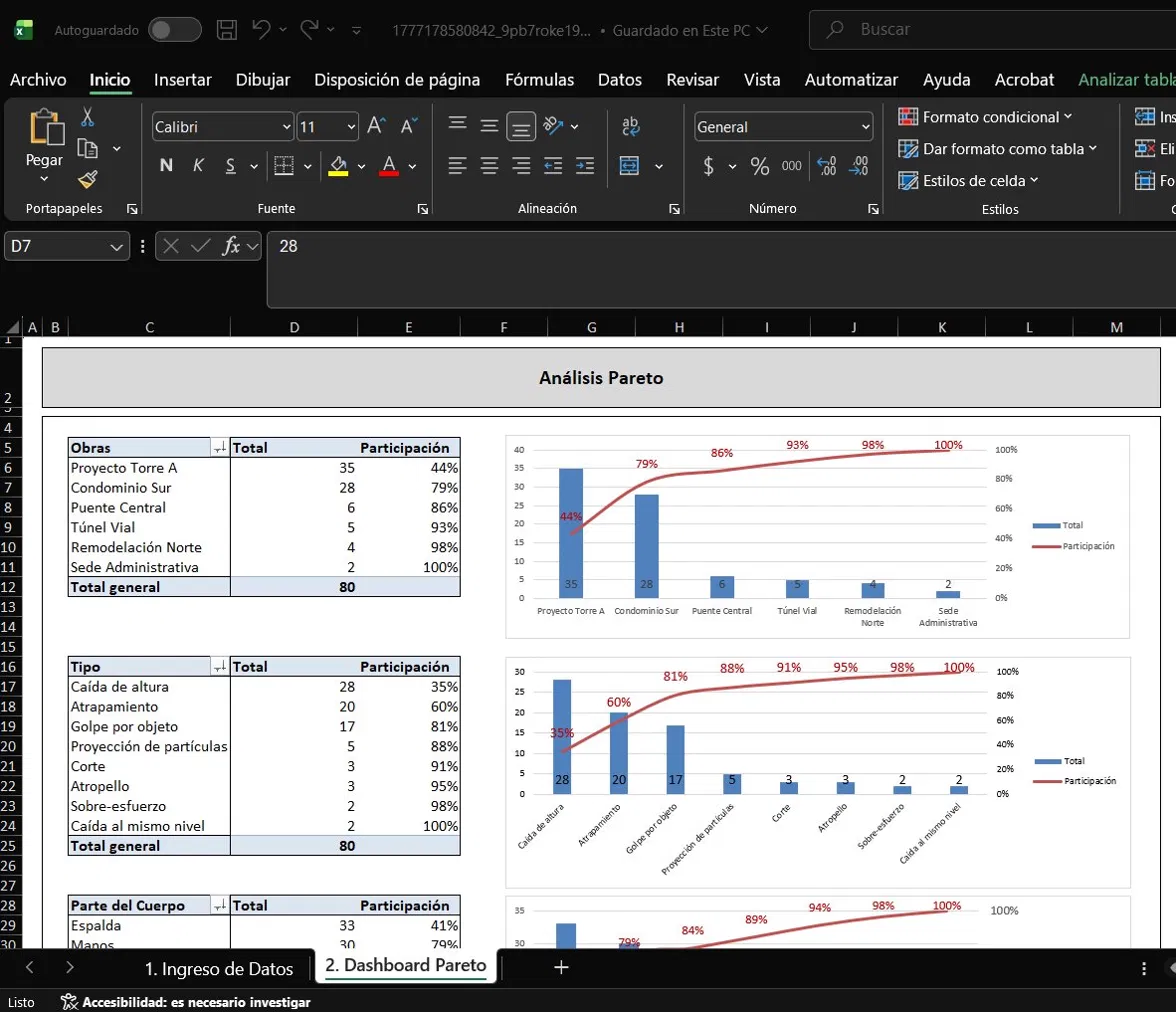Screen dimensions: 1176x1012
Task: Click the Increase indent icon
Action: point(585,166)
